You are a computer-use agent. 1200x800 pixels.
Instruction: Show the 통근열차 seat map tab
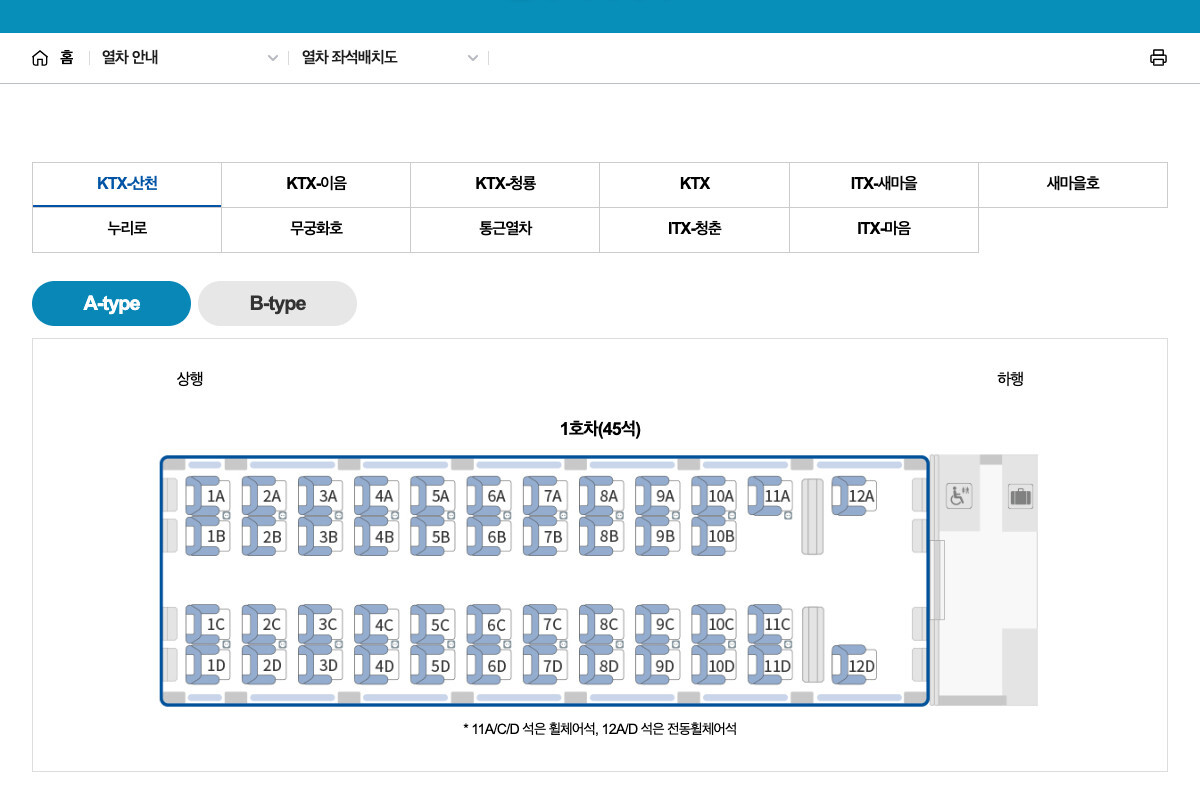pyautogui.click(x=505, y=229)
